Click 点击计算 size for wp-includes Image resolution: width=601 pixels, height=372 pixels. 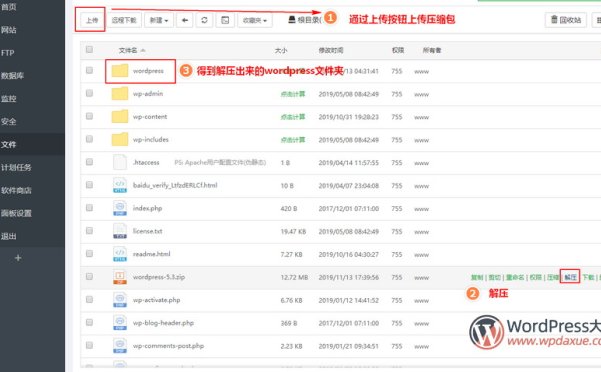293,140
